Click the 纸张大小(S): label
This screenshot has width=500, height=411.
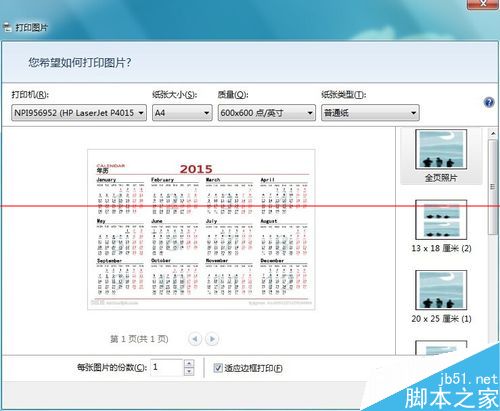pos(175,95)
